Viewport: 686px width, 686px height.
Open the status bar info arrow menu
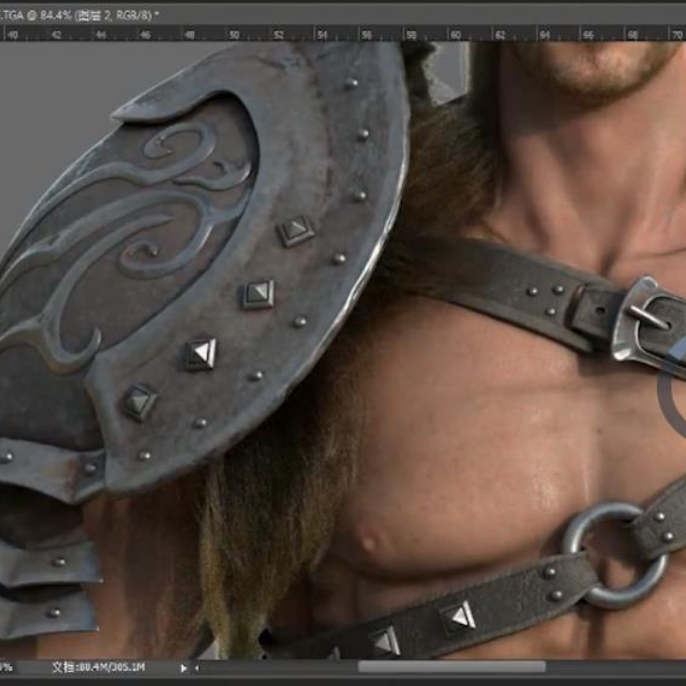(x=184, y=668)
